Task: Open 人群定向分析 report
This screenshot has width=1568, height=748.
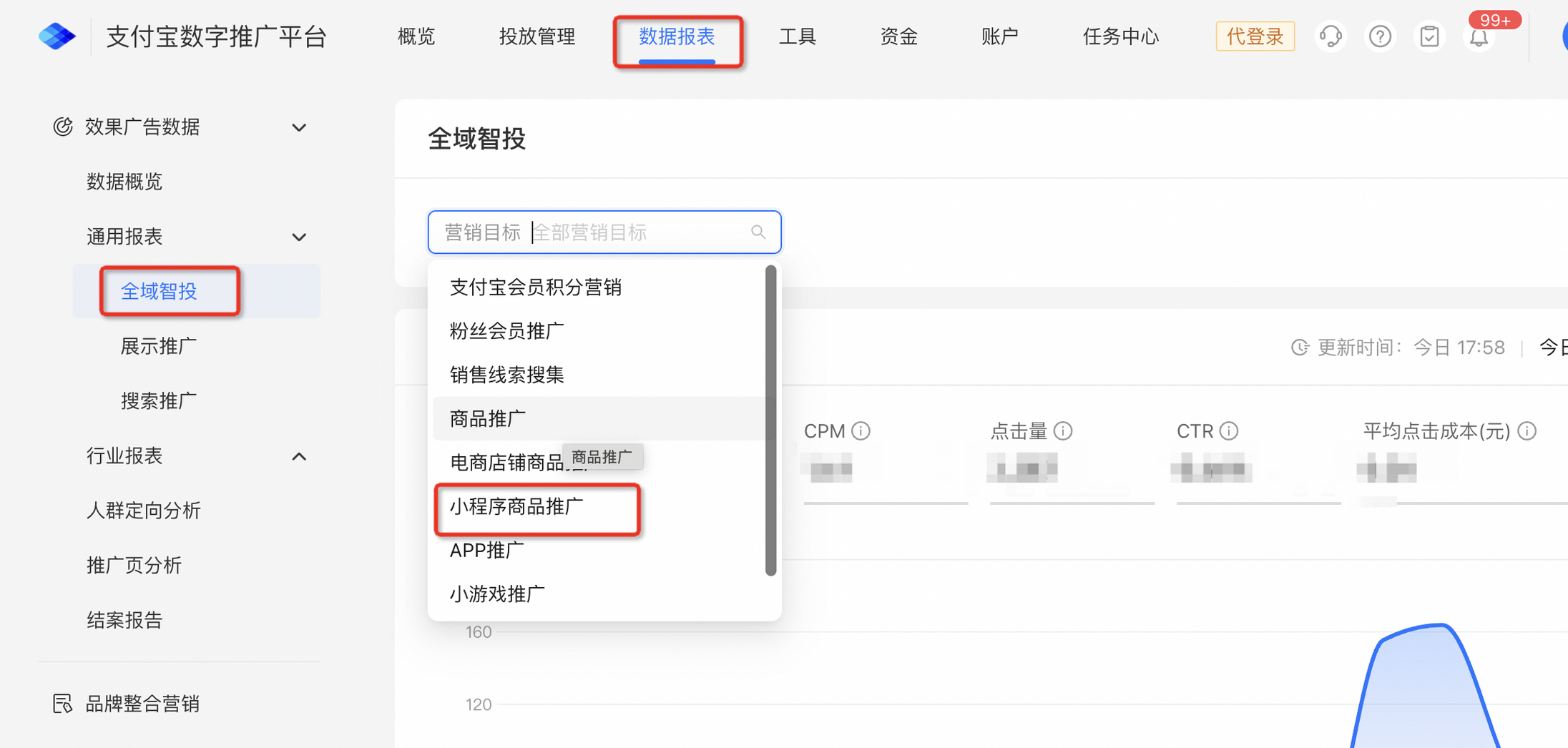Action: pos(144,511)
